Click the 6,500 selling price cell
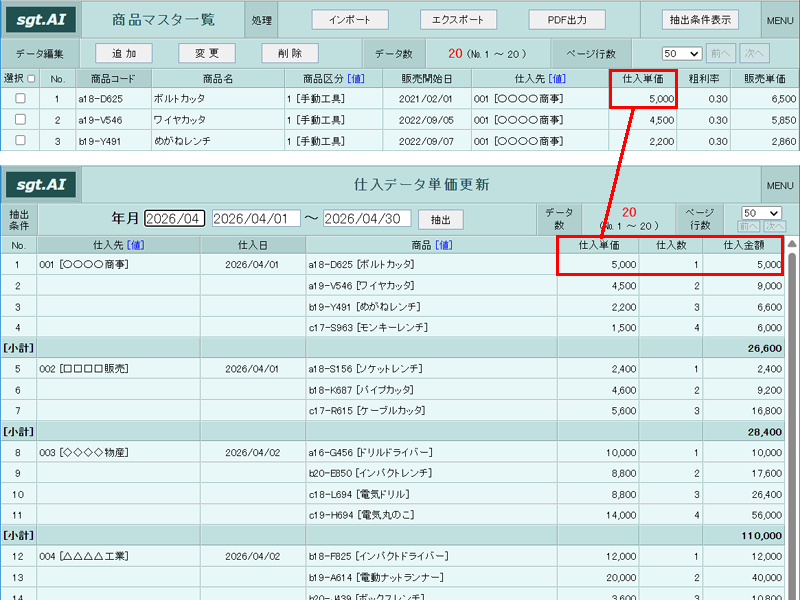The width and height of the screenshot is (800, 600). 764,99
